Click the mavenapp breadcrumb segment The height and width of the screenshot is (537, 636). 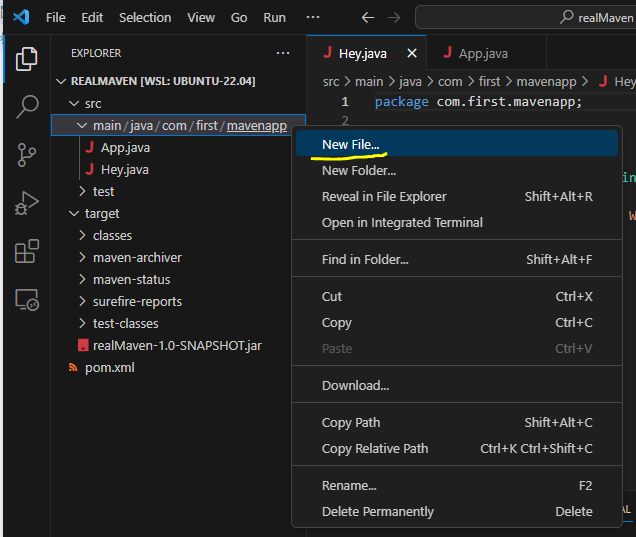click(546, 82)
